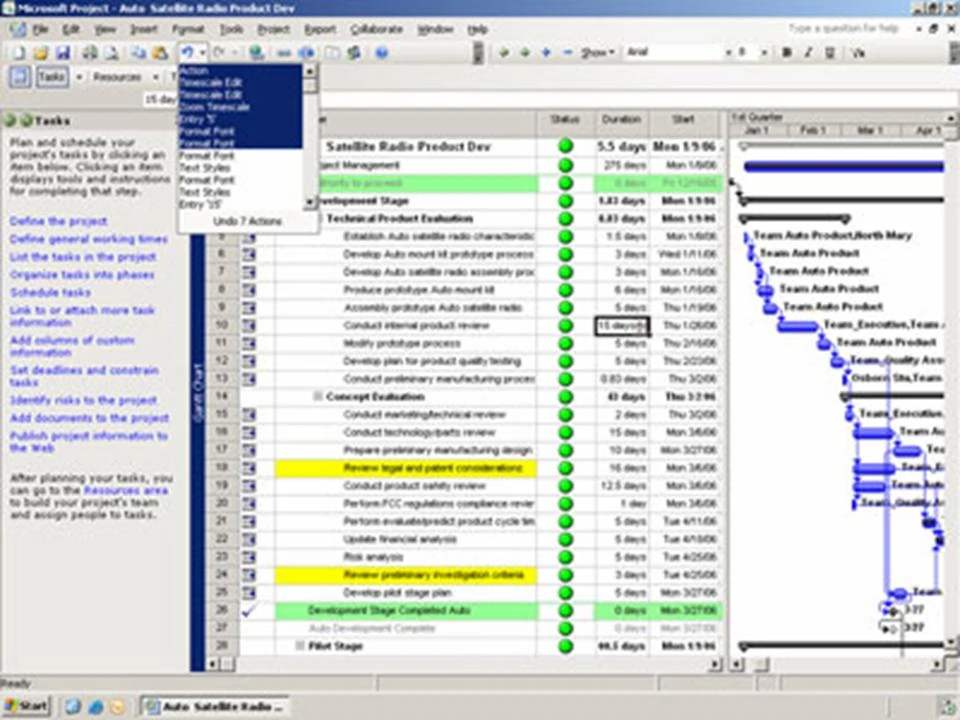Click the Undo arrow icon
960x720 pixels.
click(x=187, y=53)
